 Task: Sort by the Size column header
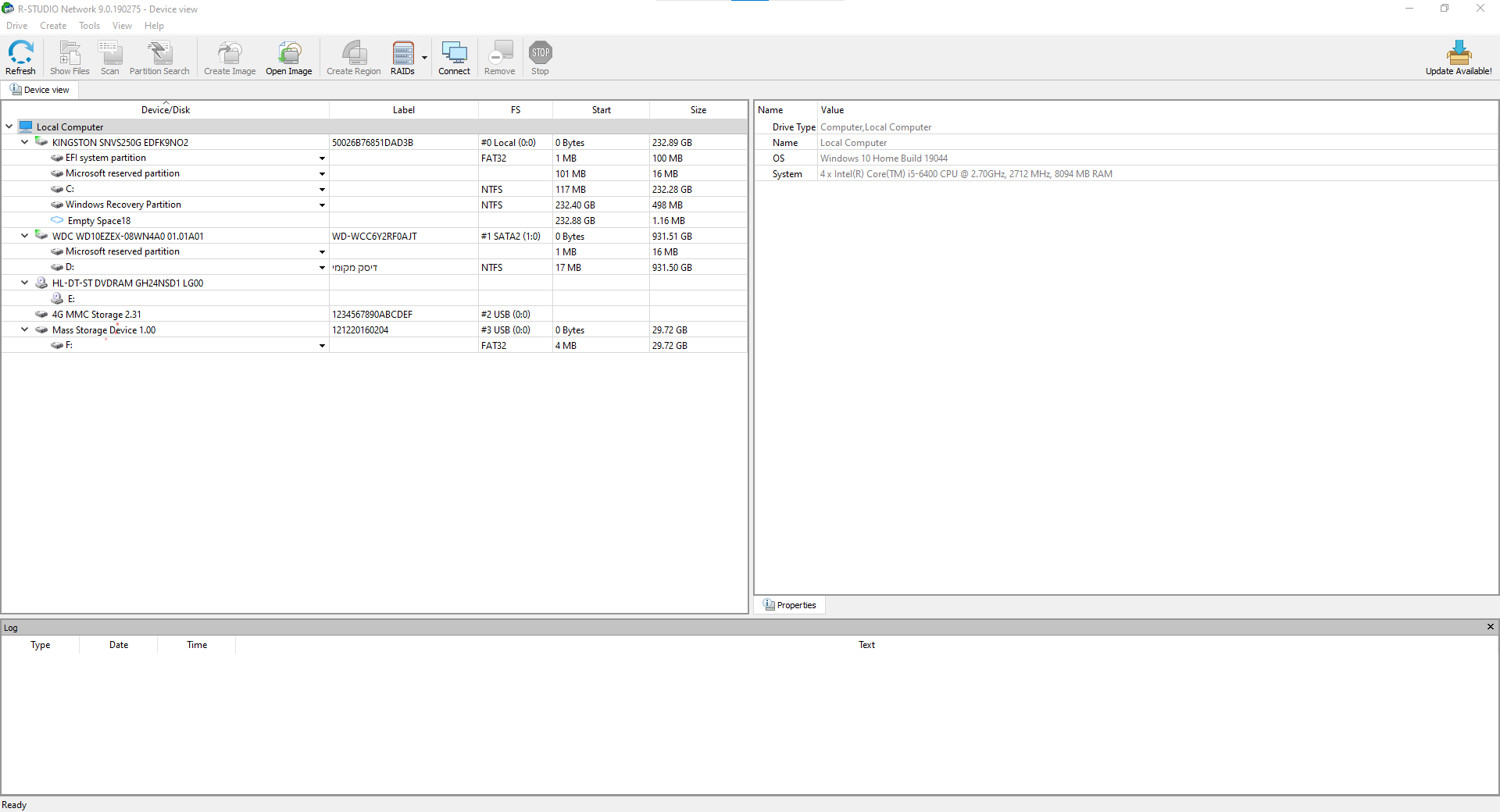pyautogui.click(x=698, y=110)
